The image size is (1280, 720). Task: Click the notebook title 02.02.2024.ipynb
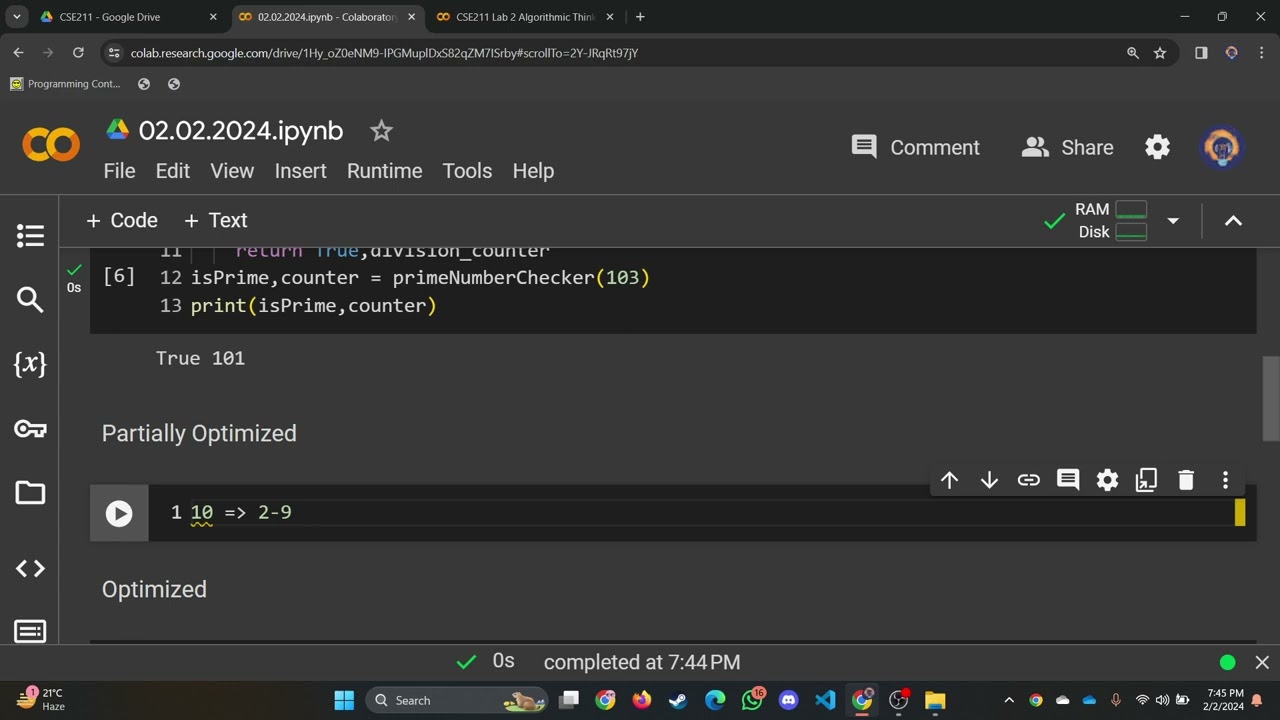[x=240, y=131]
